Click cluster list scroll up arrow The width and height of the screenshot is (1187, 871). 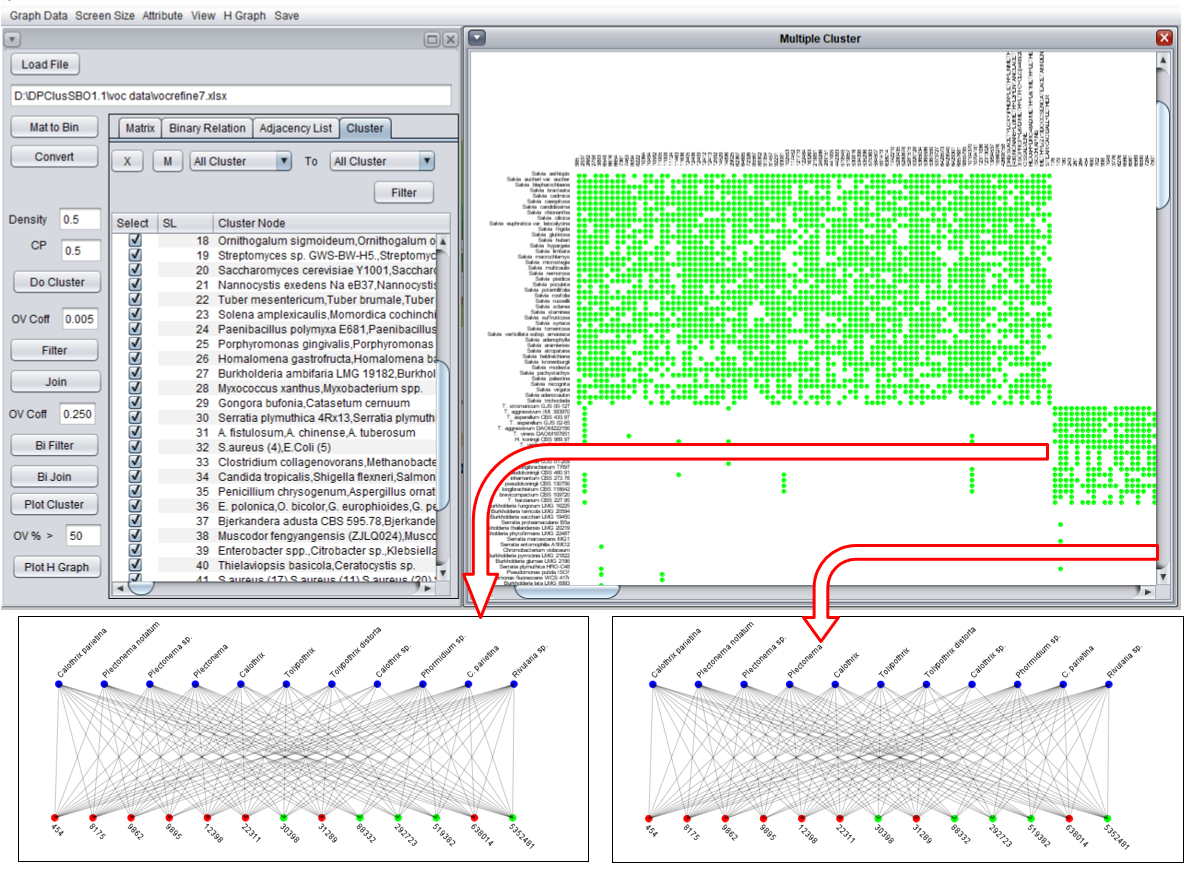[443, 241]
